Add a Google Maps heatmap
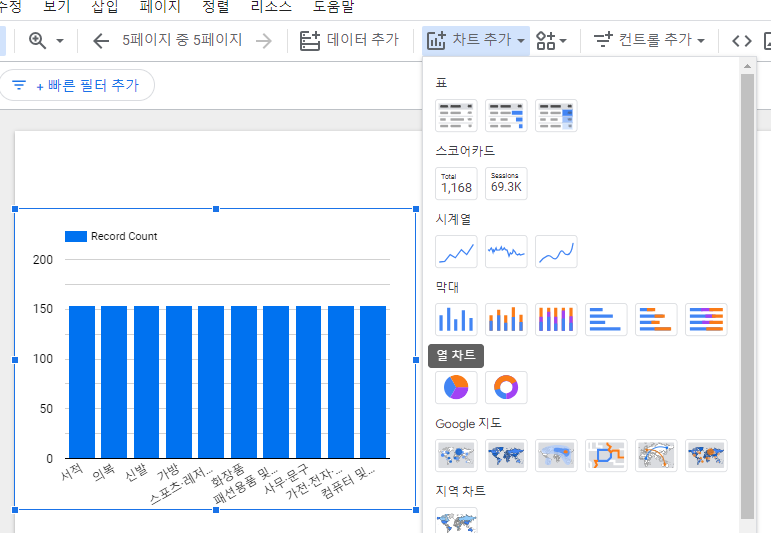Screen dimensions: 771x533 click(x=556, y=455)
